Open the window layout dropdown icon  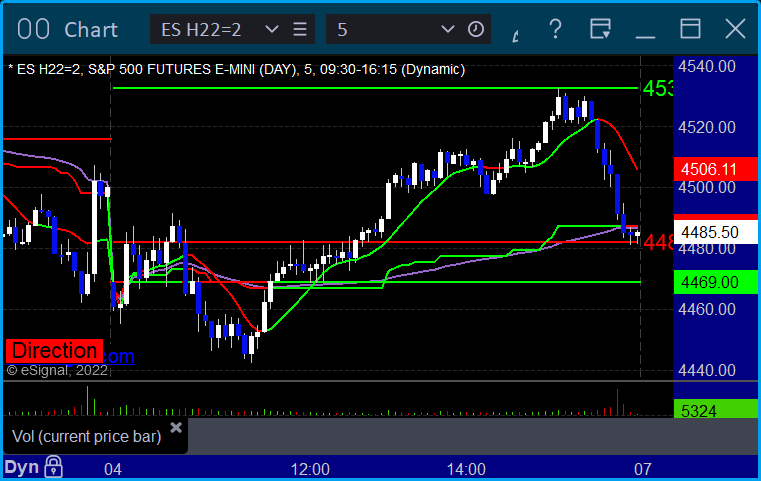600,29
